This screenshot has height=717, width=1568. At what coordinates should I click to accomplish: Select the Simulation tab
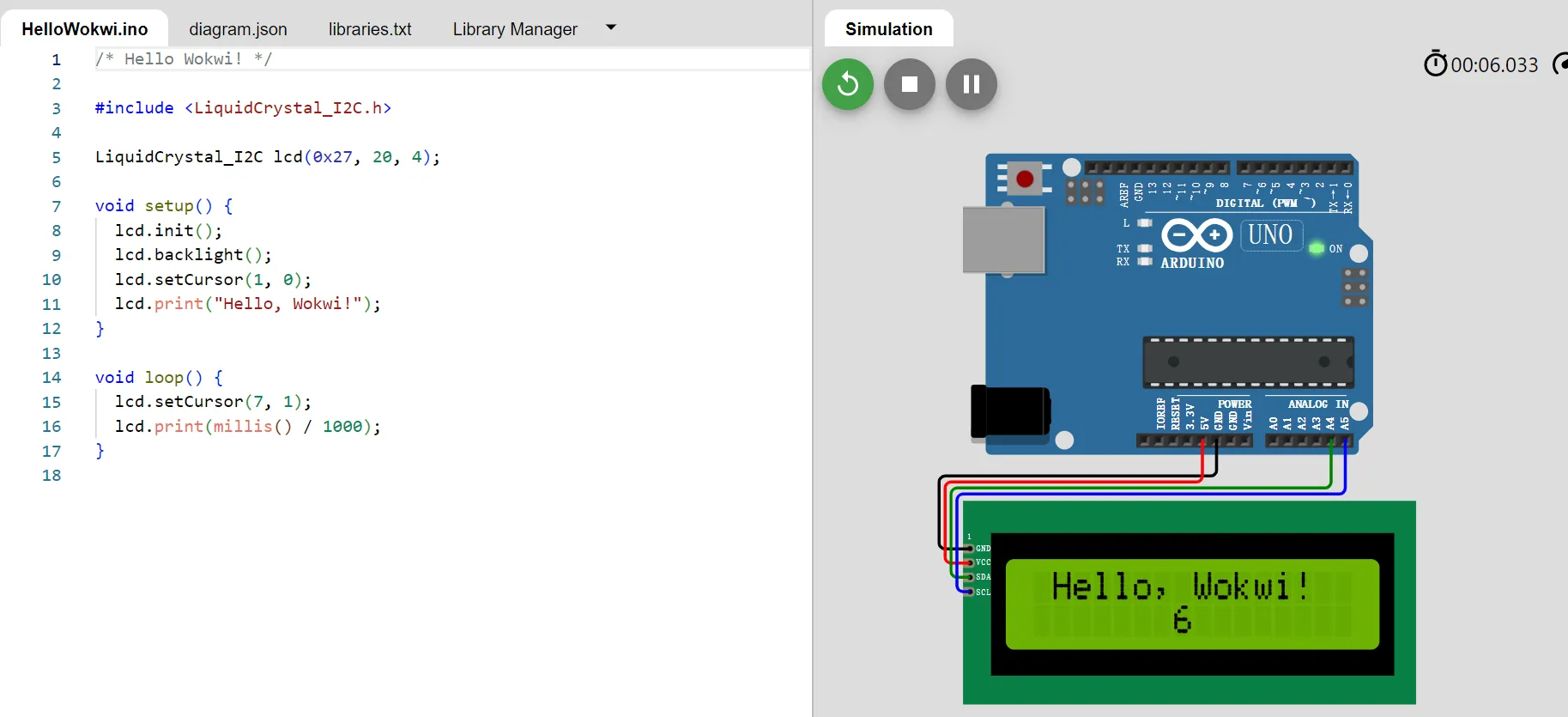[889, 29]
